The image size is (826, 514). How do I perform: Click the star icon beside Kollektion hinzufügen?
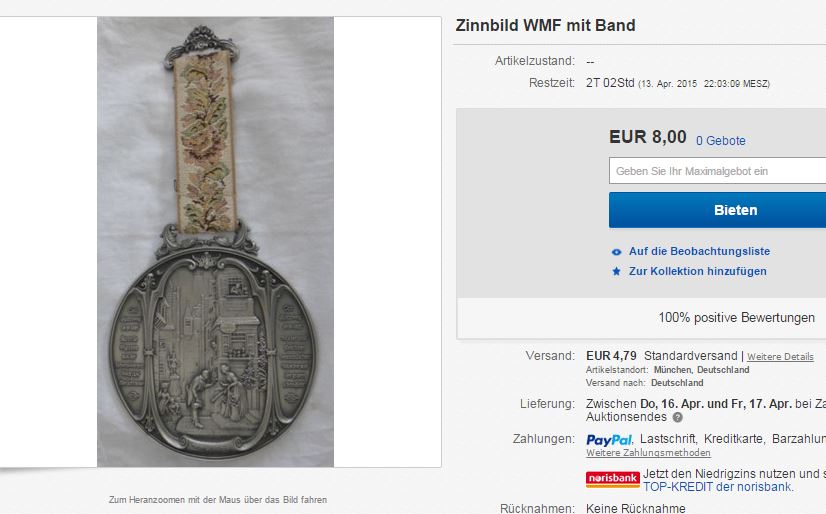(616, 271)
